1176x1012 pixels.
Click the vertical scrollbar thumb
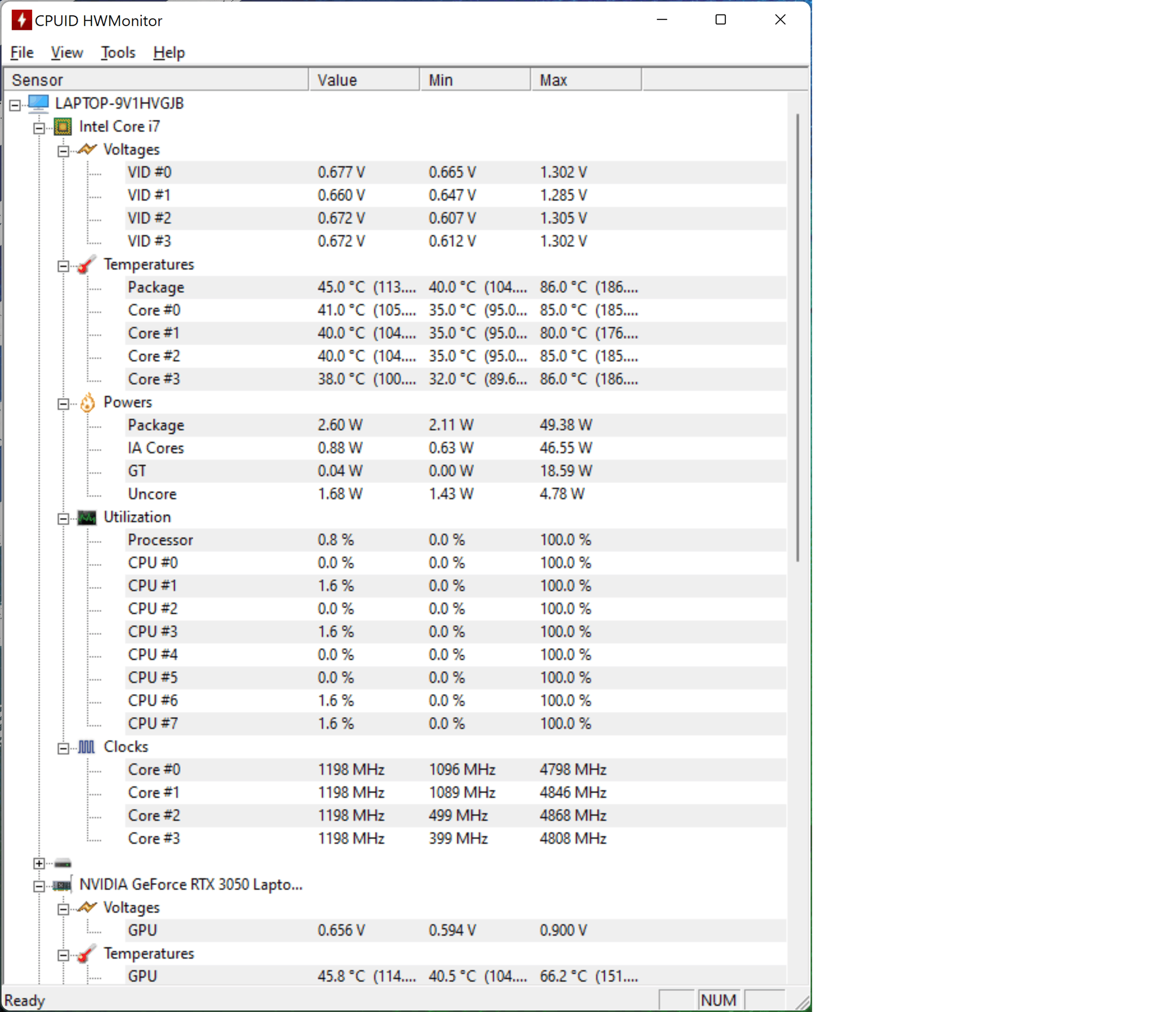[797, 338]
